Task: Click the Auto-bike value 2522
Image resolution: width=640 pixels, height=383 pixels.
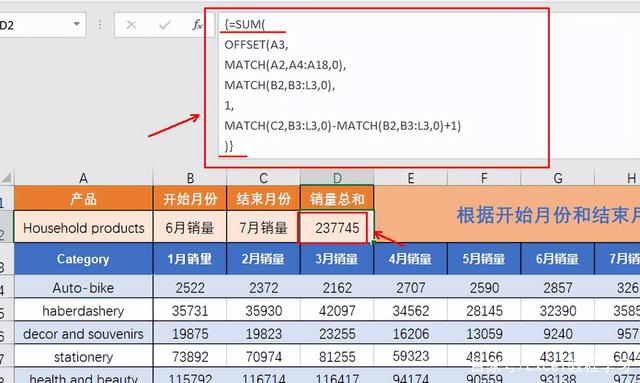Action: point(190,287)
